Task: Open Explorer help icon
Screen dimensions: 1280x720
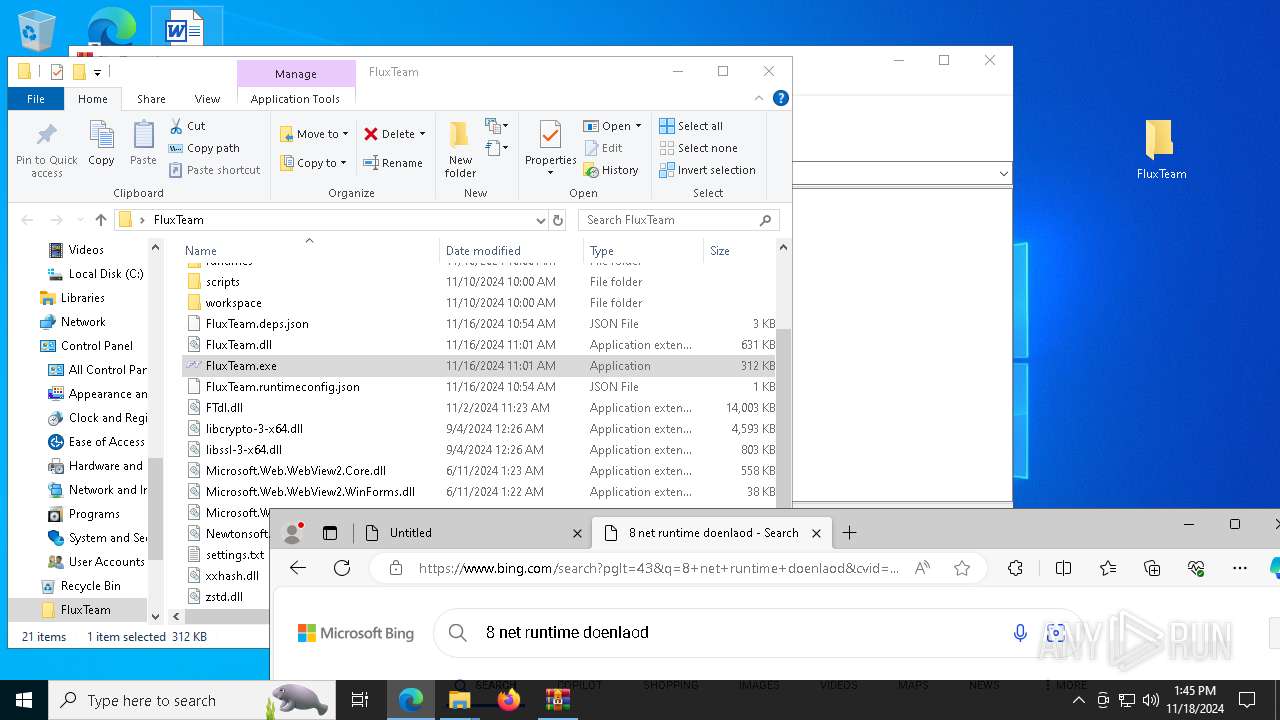Action: pos(781,98)
